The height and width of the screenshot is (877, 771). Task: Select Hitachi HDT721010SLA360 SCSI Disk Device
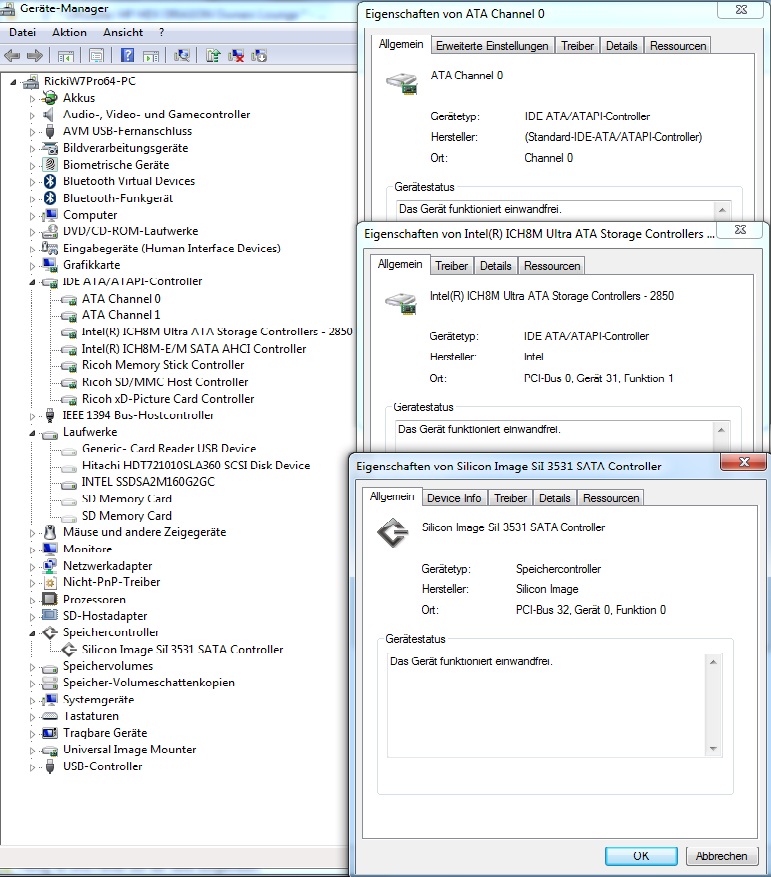[x=196, y=465]
